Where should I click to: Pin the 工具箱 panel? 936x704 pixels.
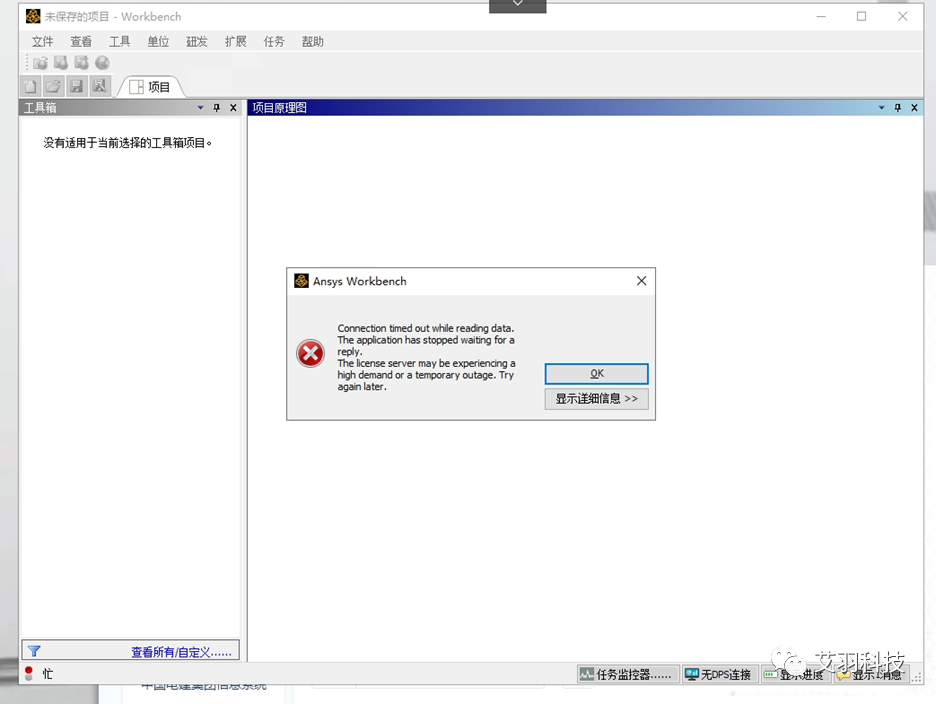click(217, 108)
